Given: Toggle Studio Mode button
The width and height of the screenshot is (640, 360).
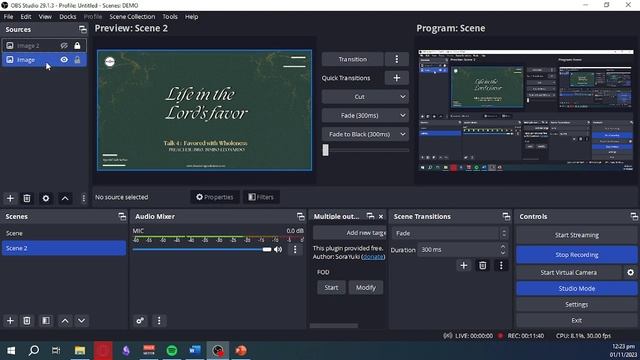Looking at the screenshot, I should click(576, 289).
